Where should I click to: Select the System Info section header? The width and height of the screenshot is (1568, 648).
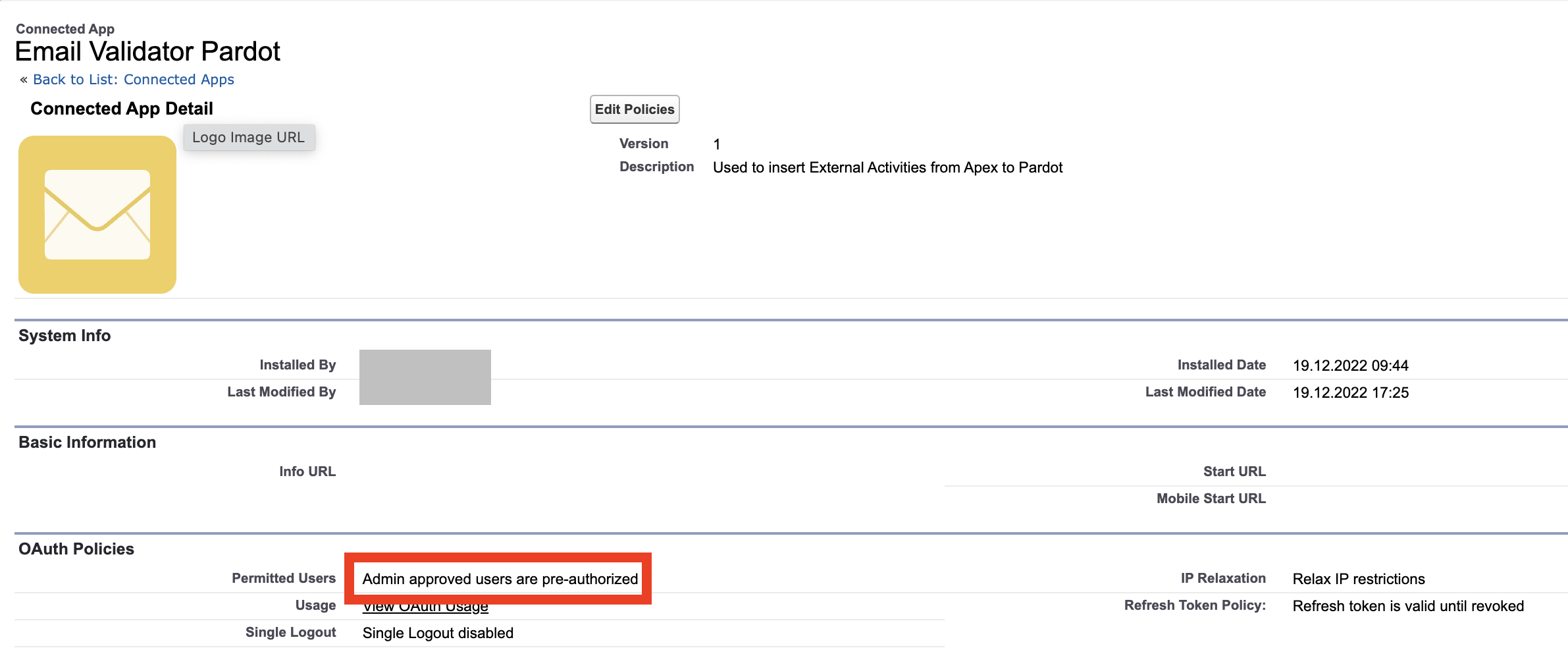[x=64, y=335]
